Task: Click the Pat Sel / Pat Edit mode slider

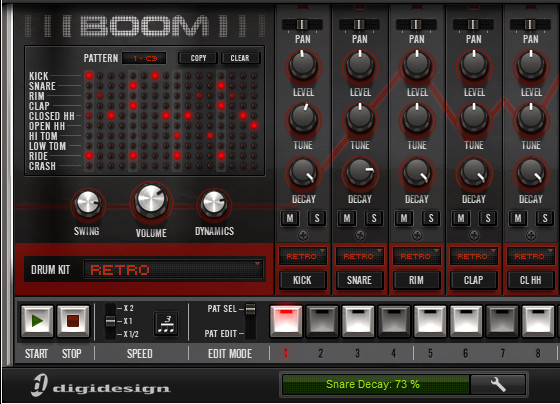Action: pos(251,321)
